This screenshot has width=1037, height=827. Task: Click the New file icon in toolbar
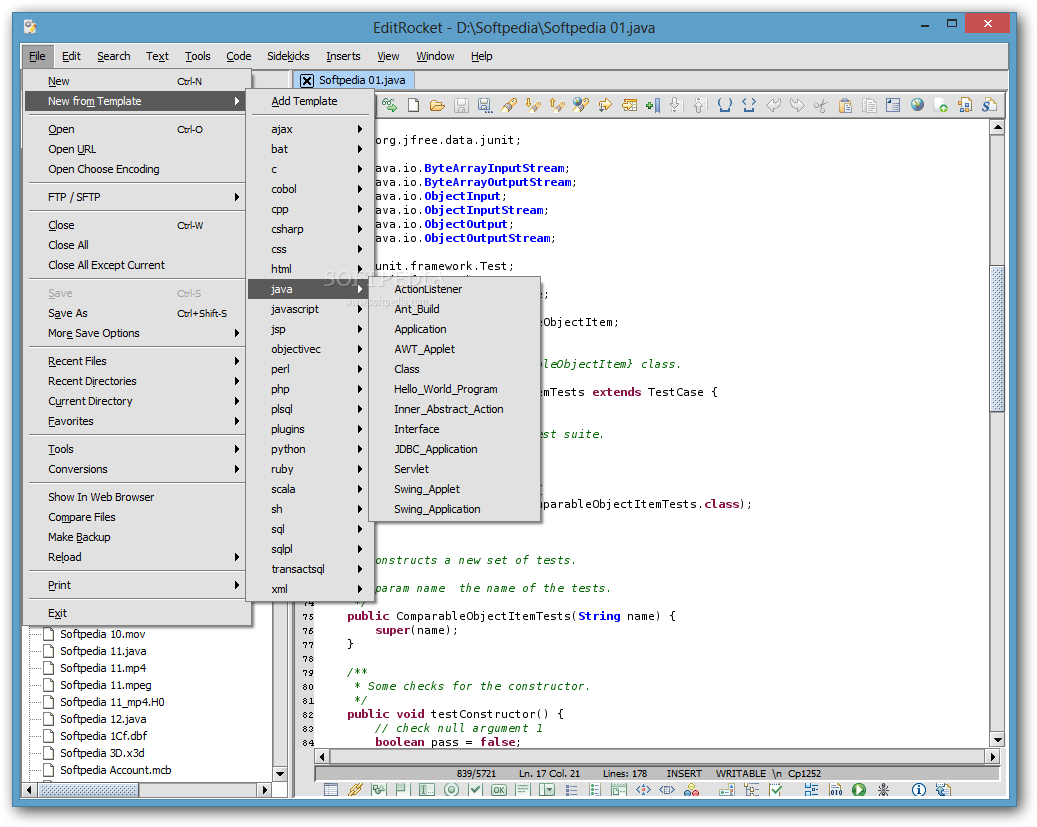(413, 105)
